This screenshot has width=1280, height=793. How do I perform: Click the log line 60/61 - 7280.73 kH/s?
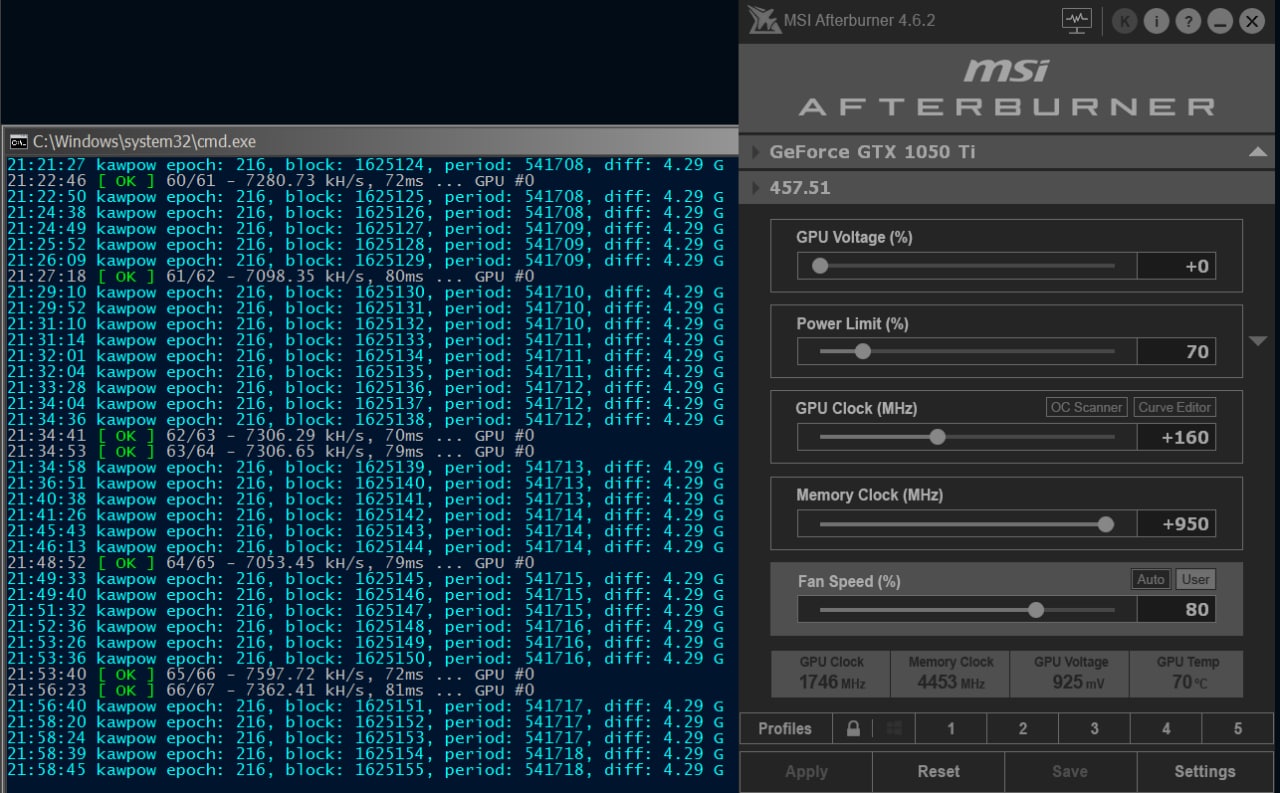click(270, 180)
